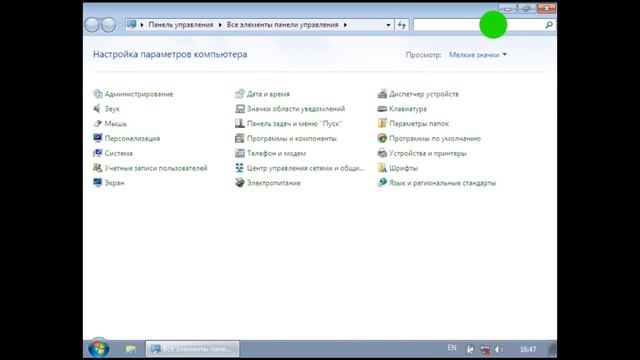This screenshot has width=640, height=360.
Task: Expand the arrow after Все элементы панели управления
Action: (345, 25)
